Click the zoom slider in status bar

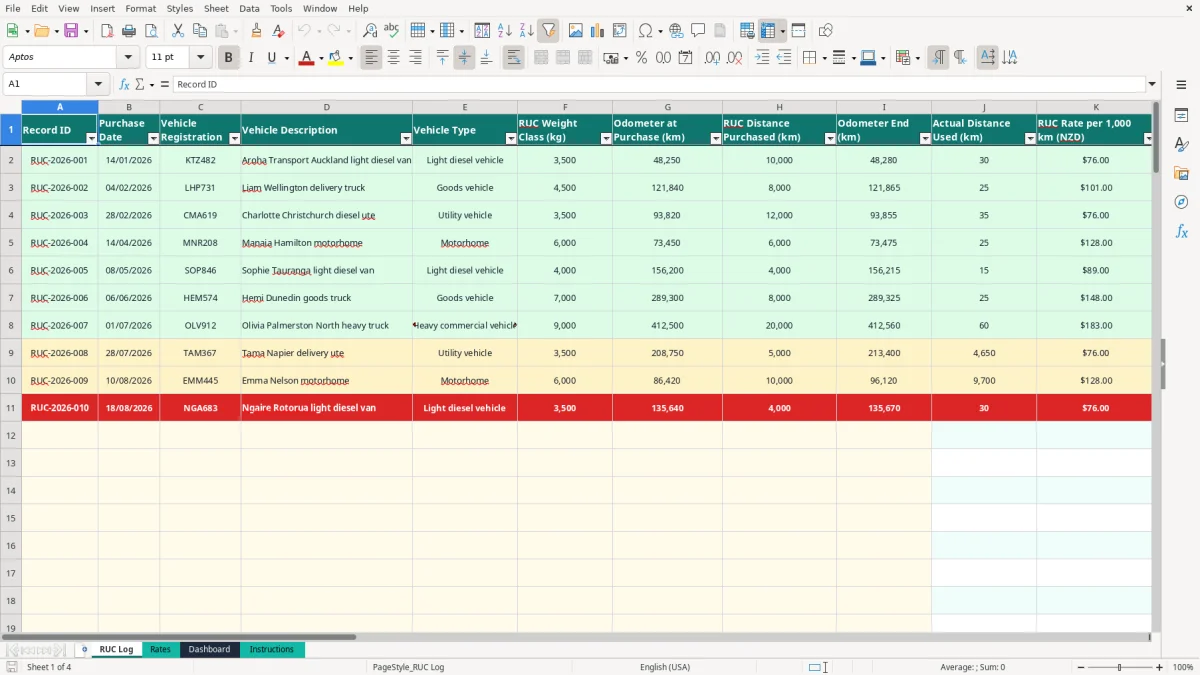click(x=1119, y=667)
